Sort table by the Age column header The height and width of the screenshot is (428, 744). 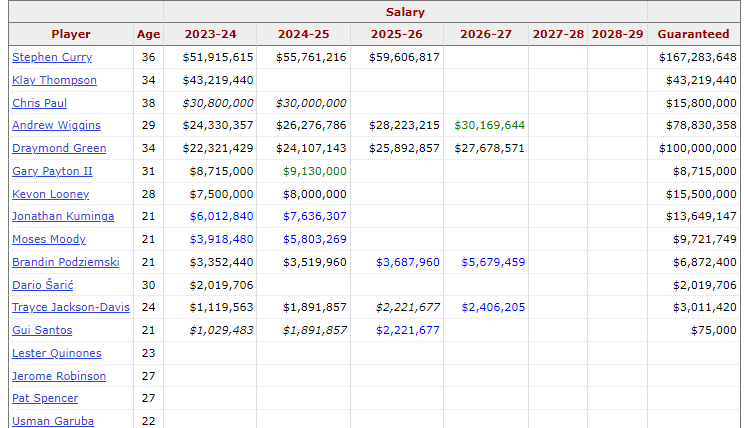click(149, 34)
